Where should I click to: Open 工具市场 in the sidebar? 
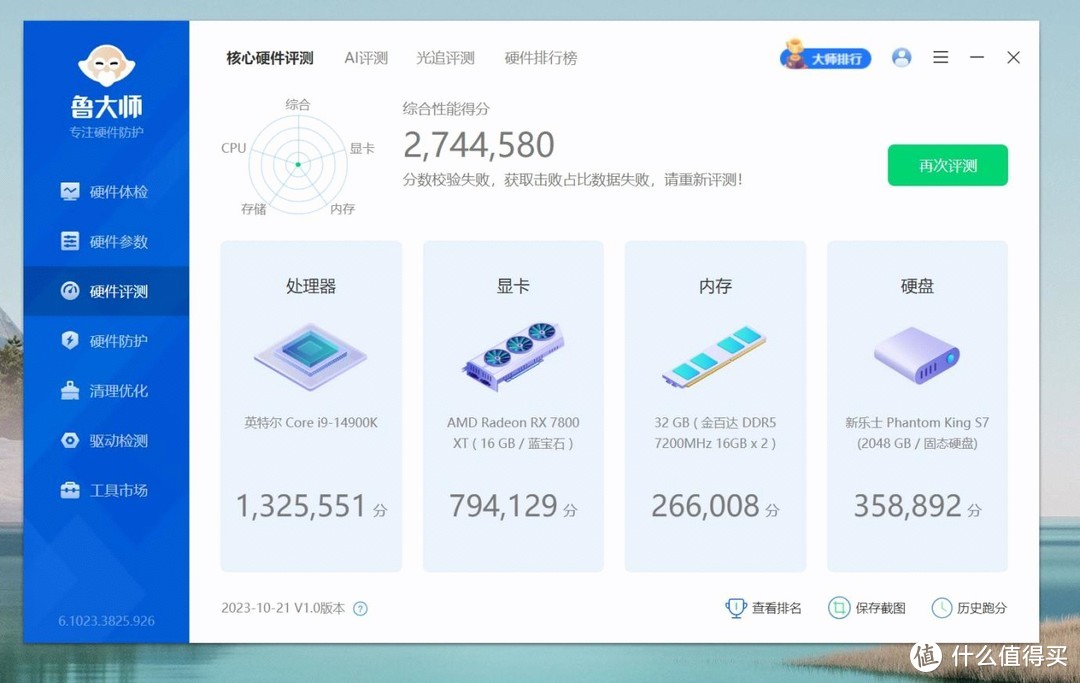click(106, 490)
